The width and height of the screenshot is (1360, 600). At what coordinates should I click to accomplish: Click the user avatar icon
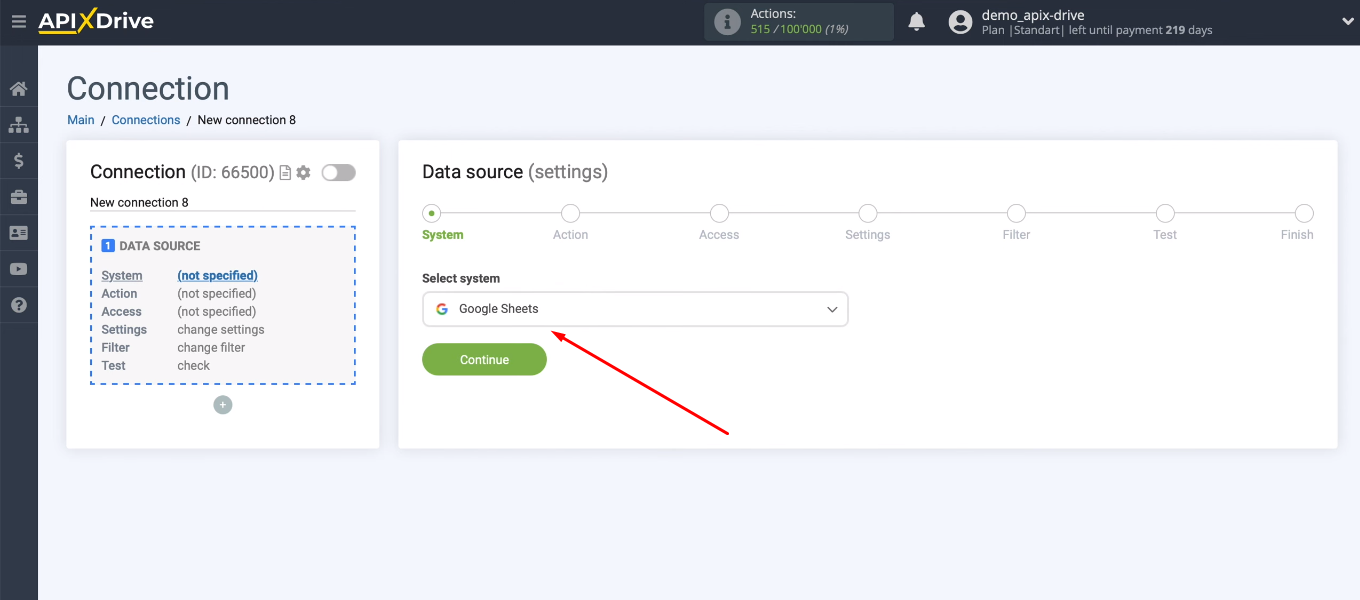coord(960,22)
